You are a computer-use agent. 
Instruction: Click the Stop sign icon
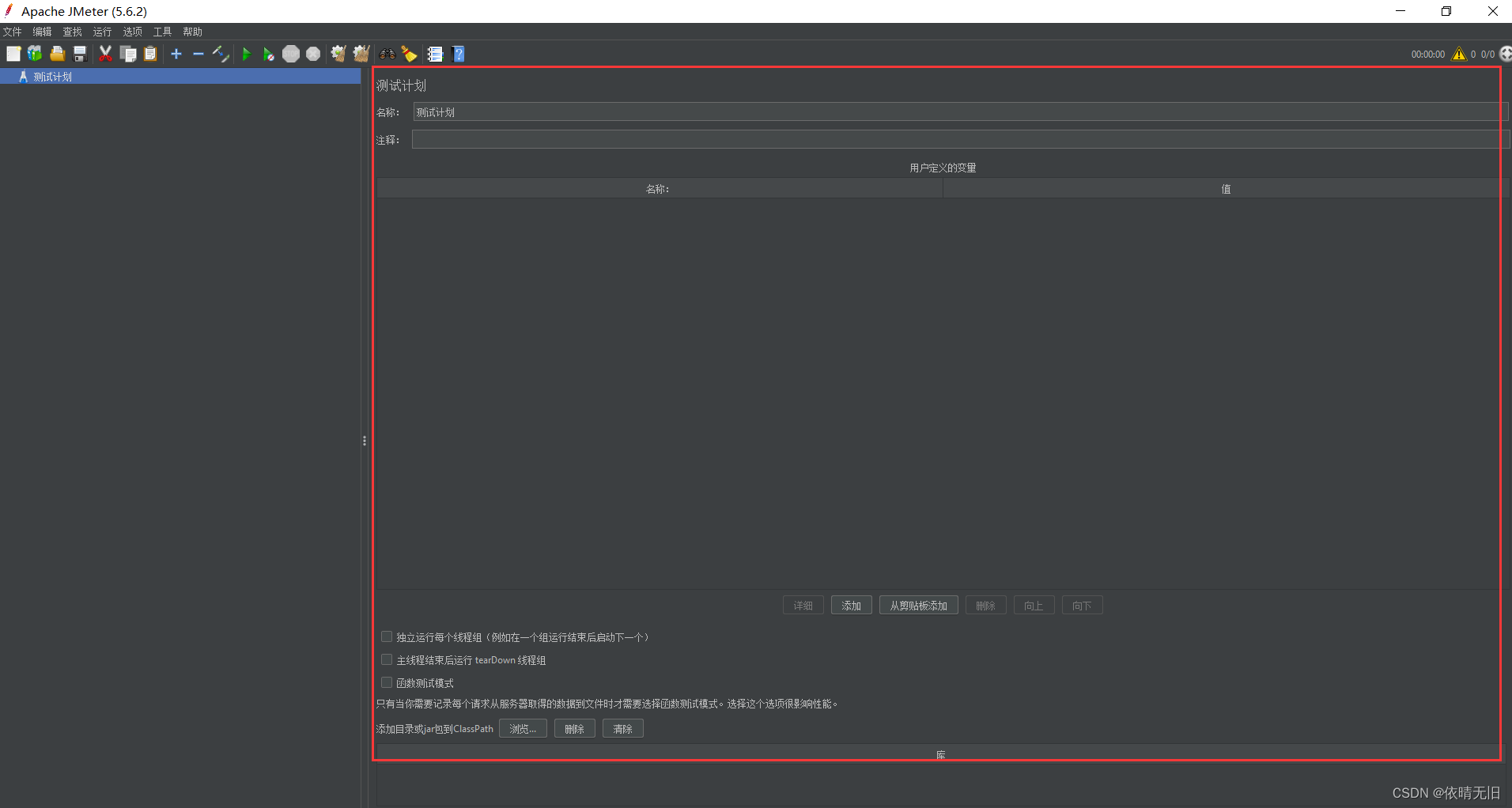291,54
